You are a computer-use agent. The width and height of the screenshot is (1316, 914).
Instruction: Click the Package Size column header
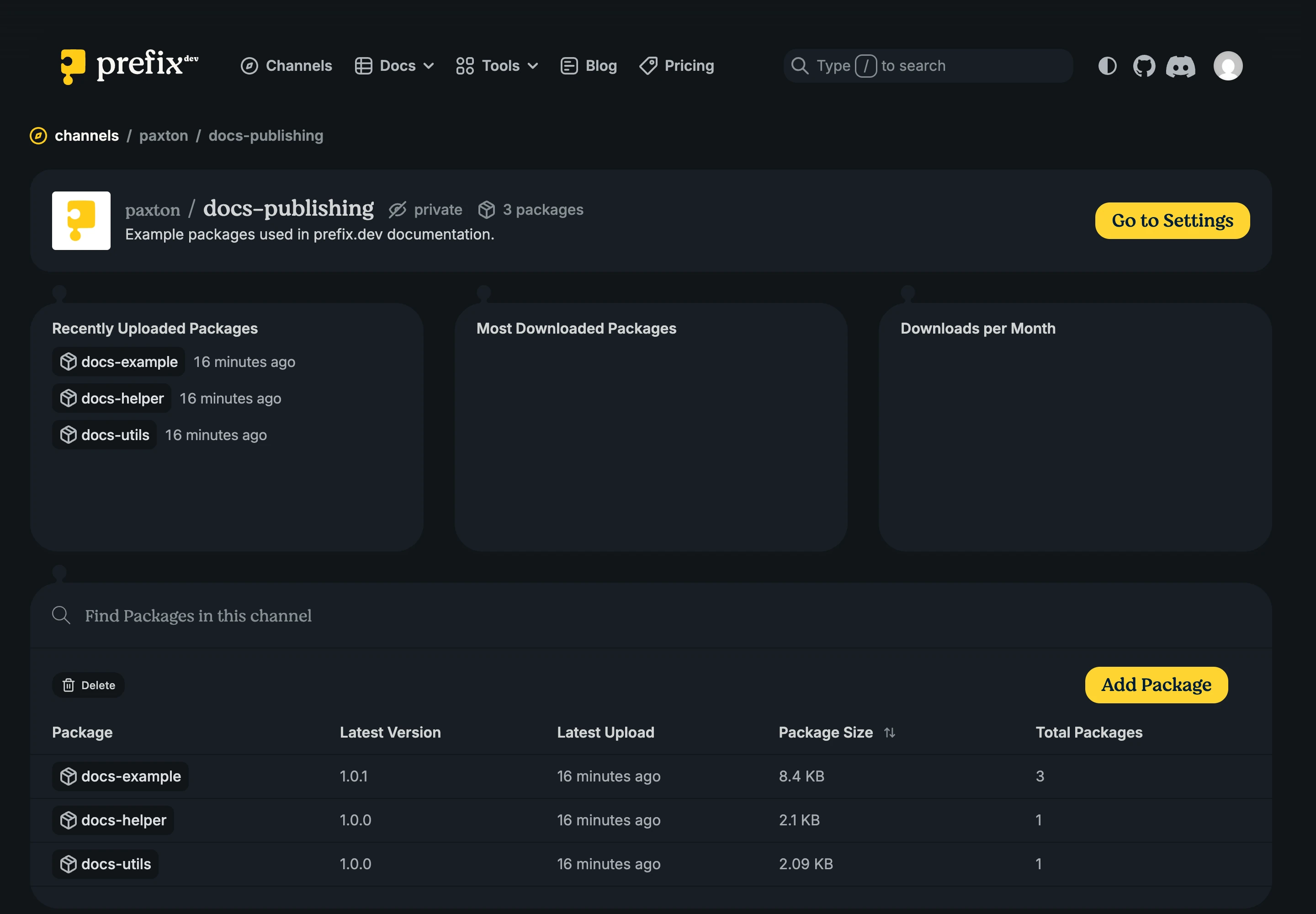(x=826, y=733)
